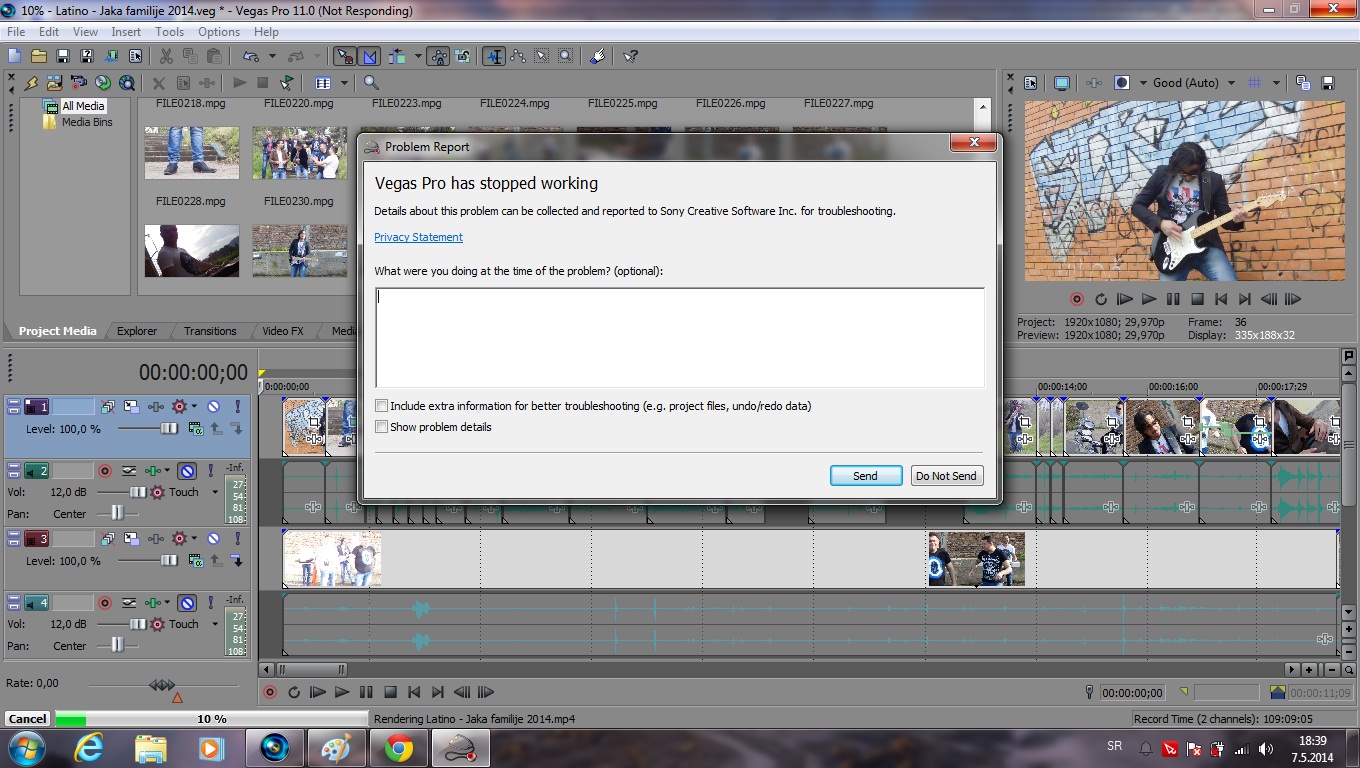Viewport: 1360px width, 768px height.
Task: Open the Insert menu
Action: coord(126,32)
